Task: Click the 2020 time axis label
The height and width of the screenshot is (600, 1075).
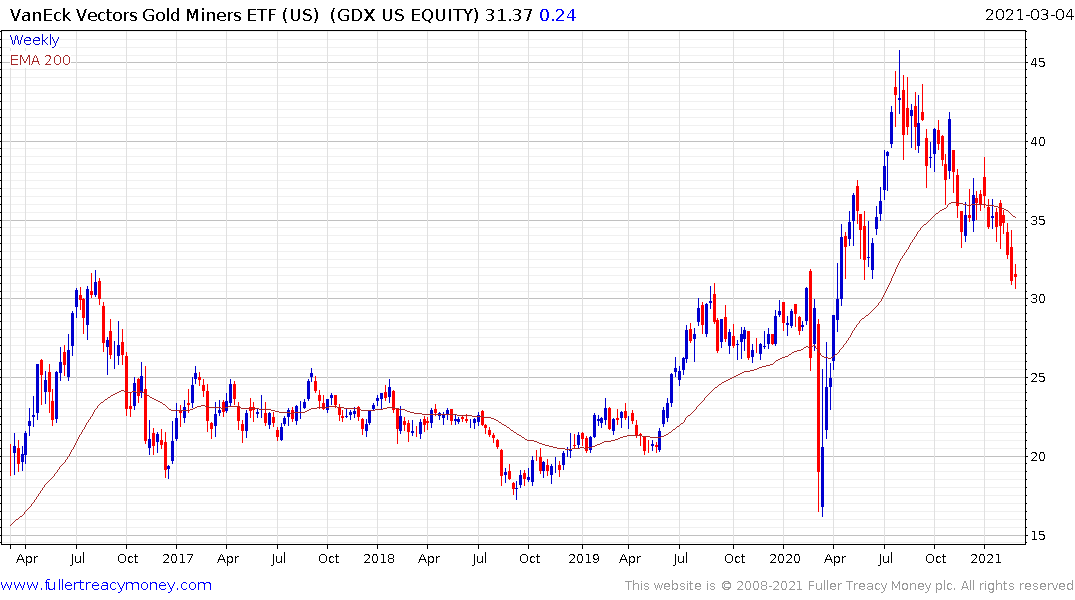Action: (x=784, y=558)
